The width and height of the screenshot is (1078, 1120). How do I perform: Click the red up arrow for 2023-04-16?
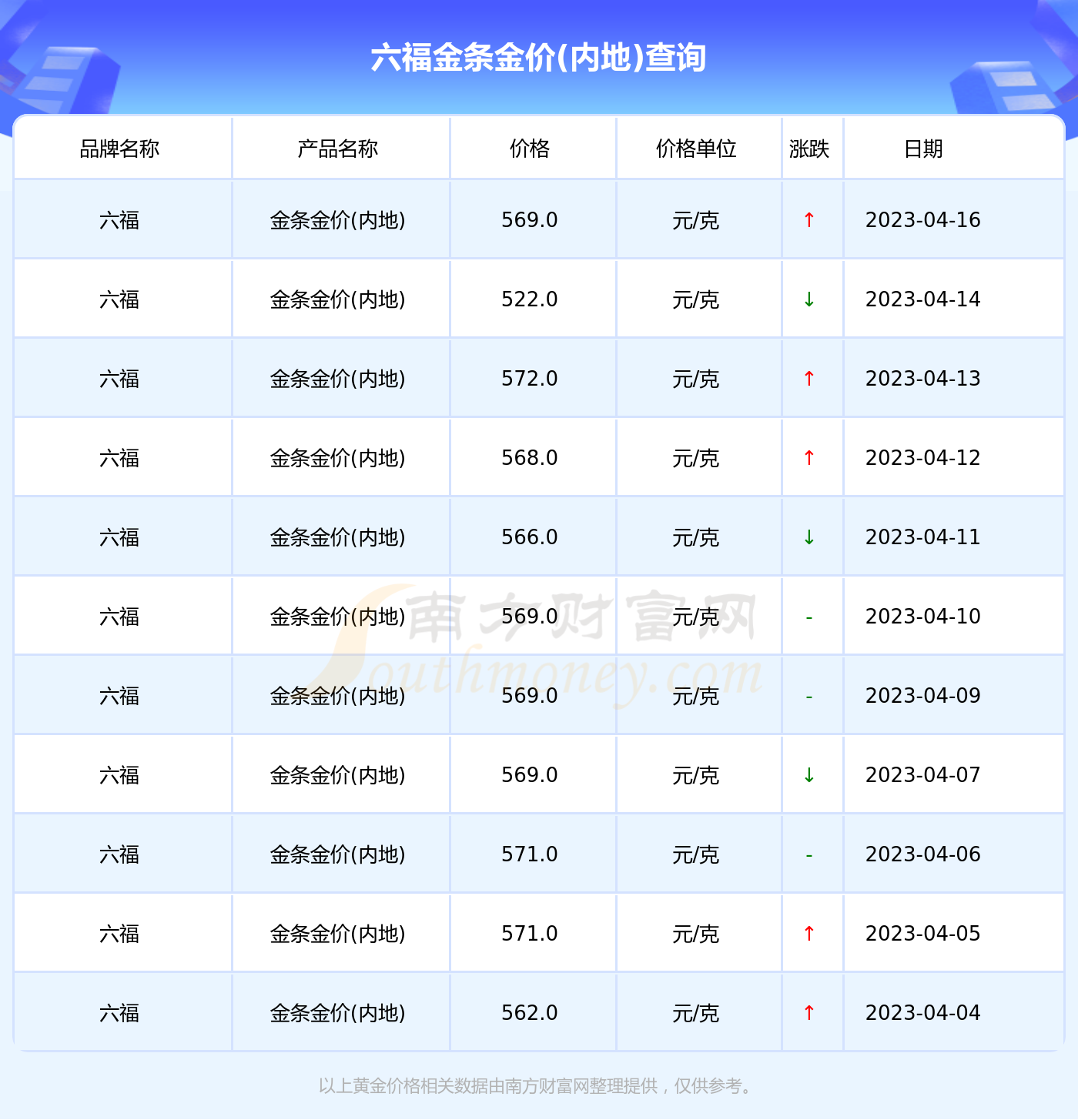808,220
